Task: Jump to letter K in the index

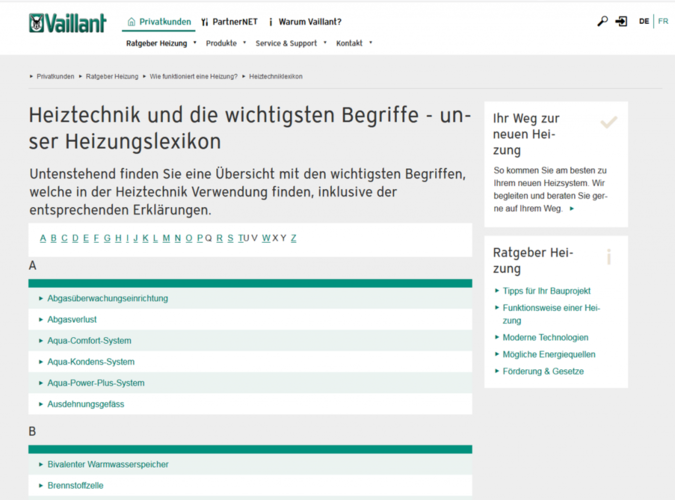Action: 146,238
